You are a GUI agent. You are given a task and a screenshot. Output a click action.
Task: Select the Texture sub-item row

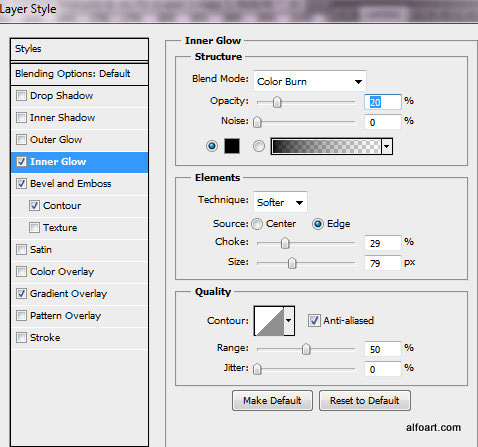point(79,228)
